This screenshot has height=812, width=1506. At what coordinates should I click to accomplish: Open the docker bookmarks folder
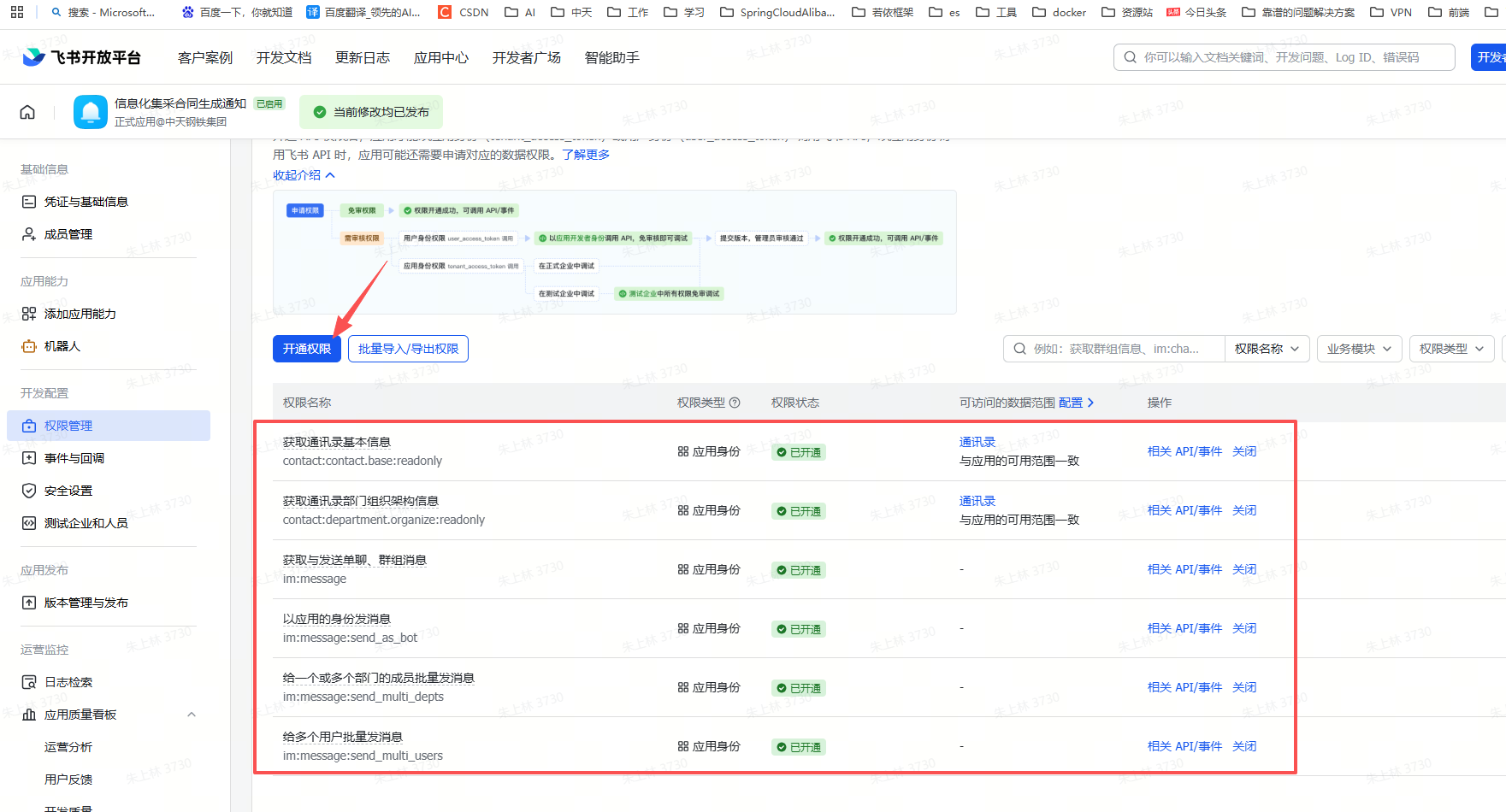pos(1059,12)
